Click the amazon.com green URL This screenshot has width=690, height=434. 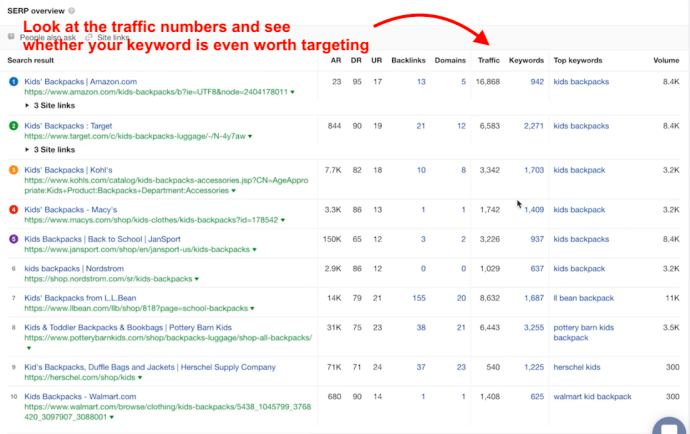[156, 92]
